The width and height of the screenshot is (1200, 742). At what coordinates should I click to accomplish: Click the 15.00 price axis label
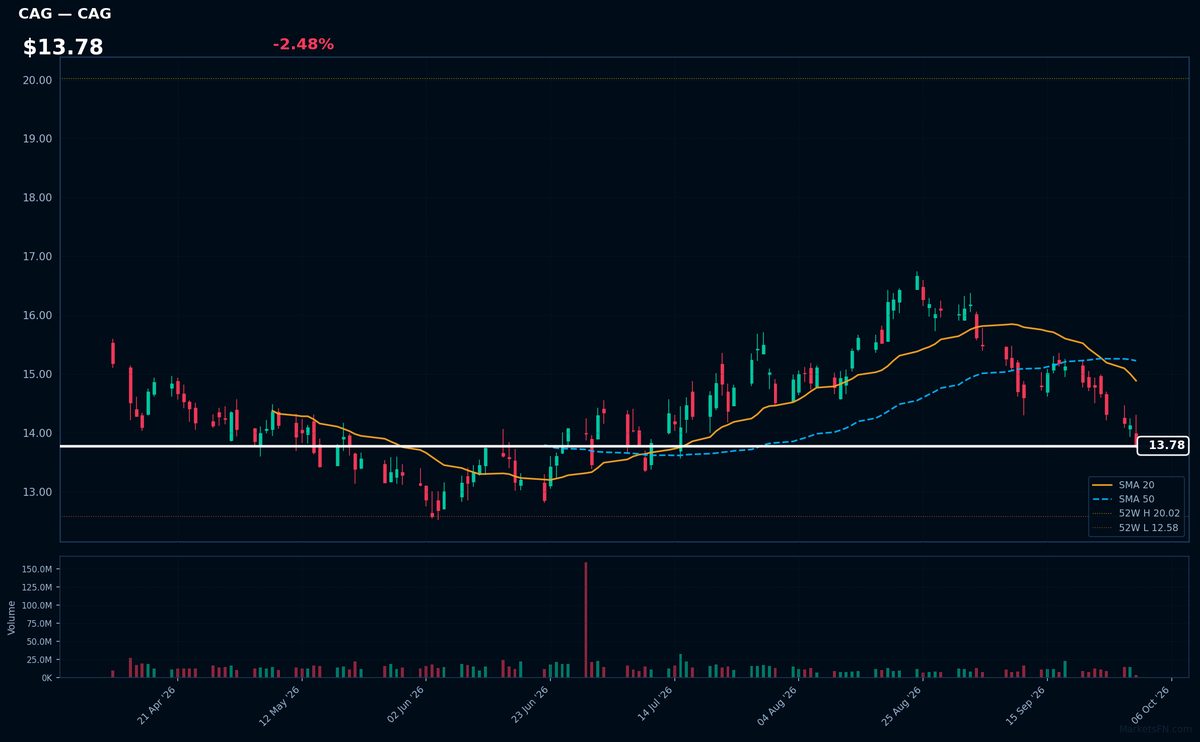point(37,374)
